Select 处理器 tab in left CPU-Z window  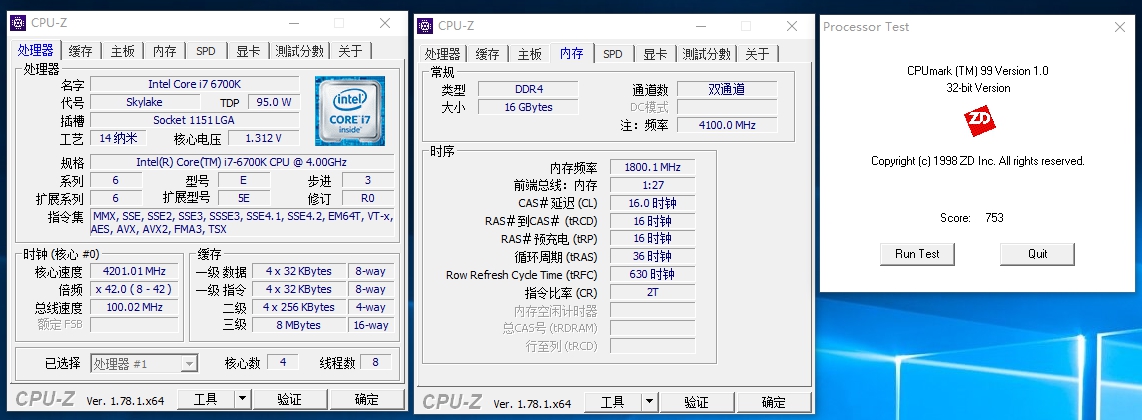[x=36, y=50]
